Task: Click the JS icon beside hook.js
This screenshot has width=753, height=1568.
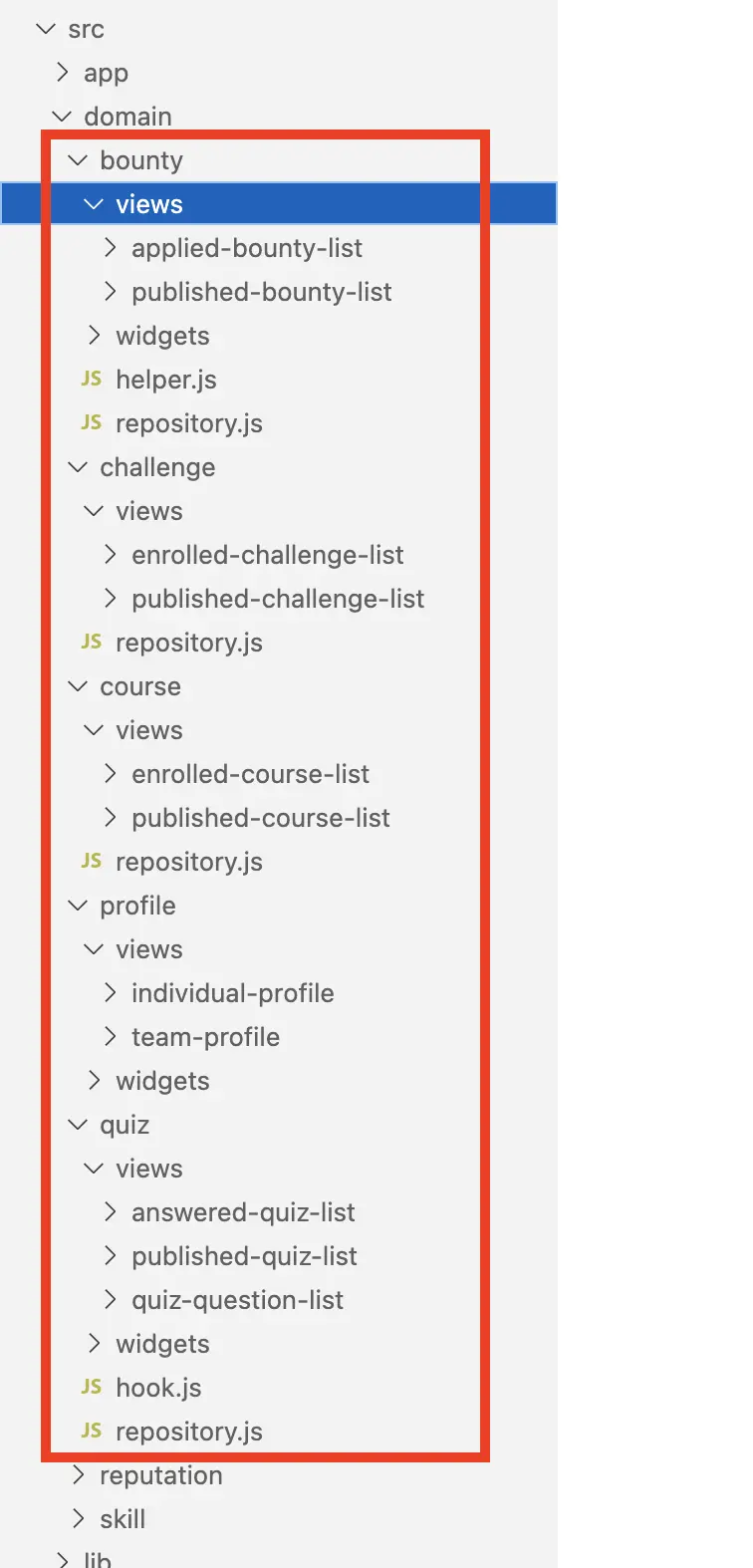Action: pyautogui.click(x=91, y=1387)
